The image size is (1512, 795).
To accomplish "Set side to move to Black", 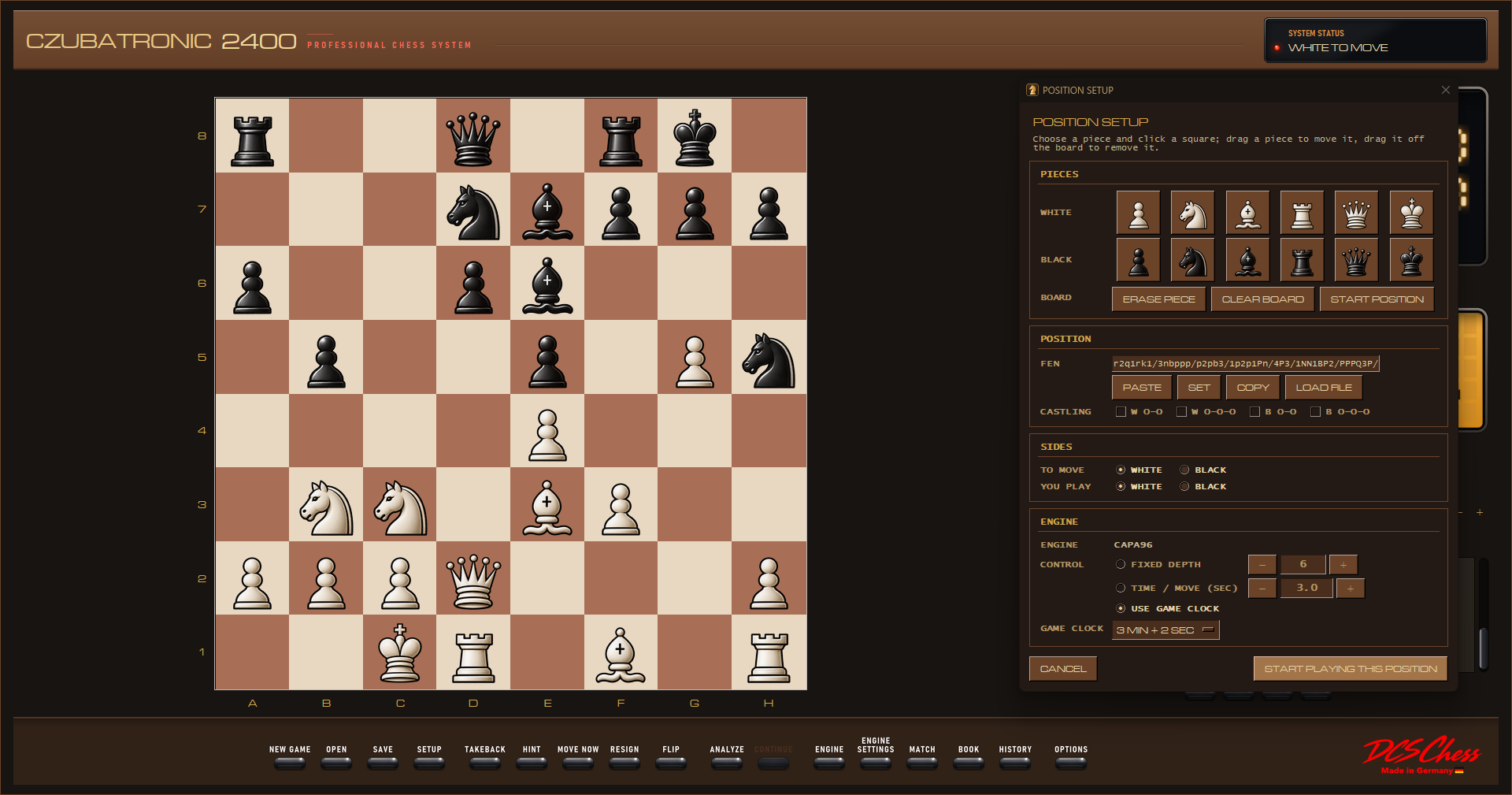I will (x=1184, y=470).
